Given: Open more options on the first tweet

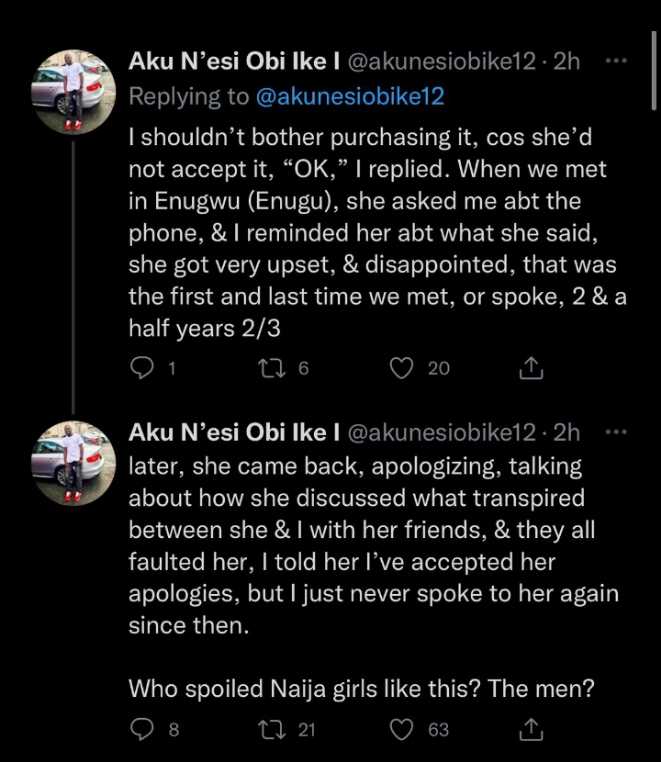Looking at the screenshot, I should 617,62.
